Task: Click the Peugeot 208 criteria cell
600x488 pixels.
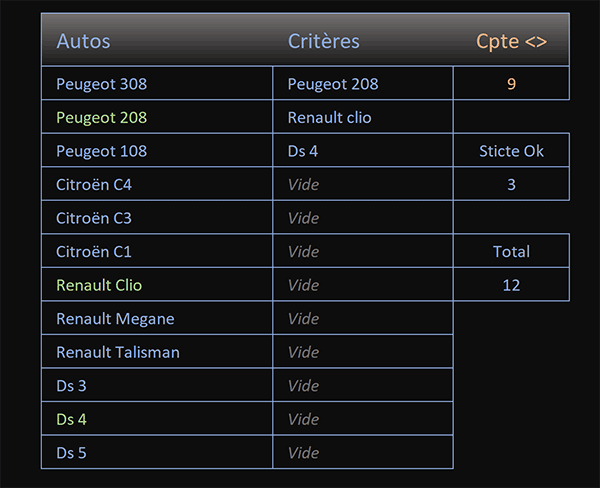Action: pyautogui.click(x=363, y=83)
